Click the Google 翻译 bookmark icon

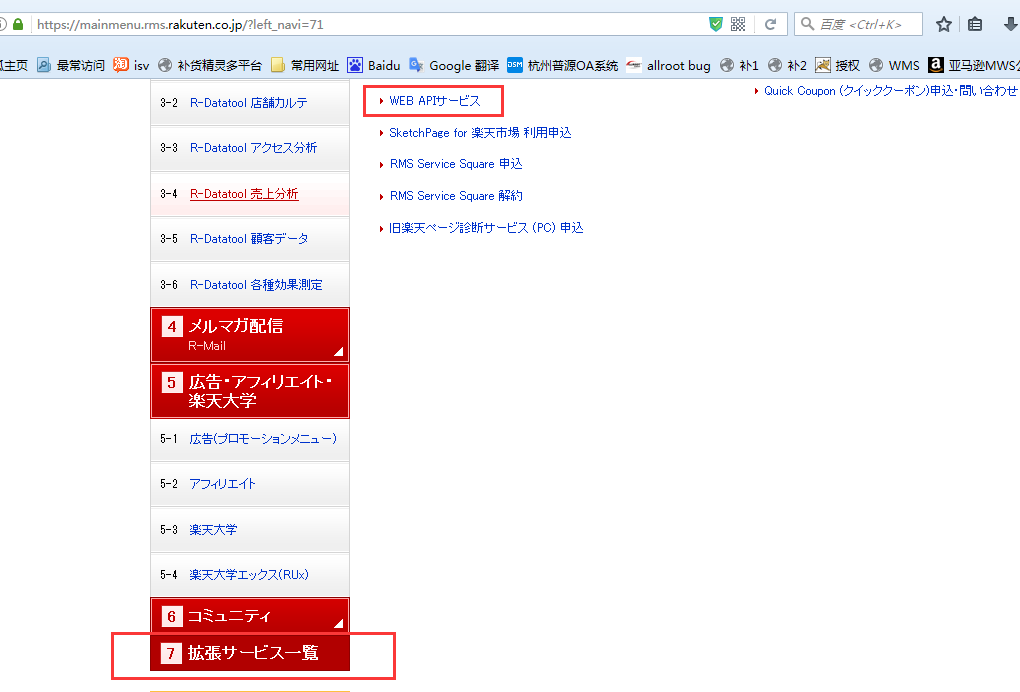point(416,65)
